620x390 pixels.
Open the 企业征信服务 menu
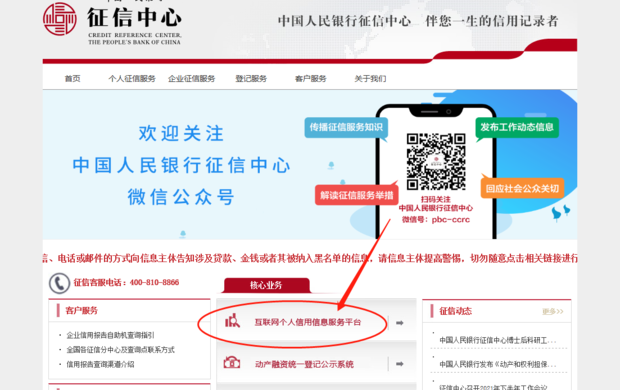click(191, 79)
